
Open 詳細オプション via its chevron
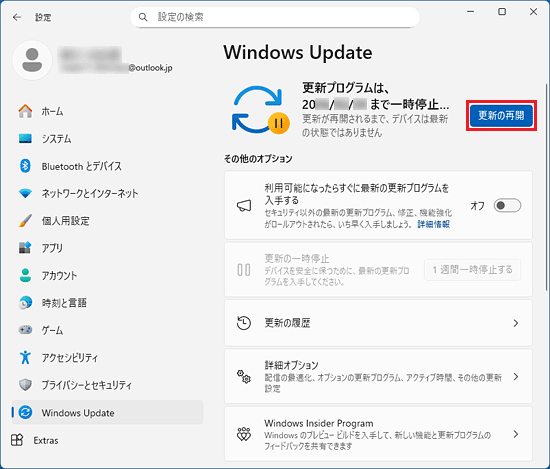(x=516, y=377)
